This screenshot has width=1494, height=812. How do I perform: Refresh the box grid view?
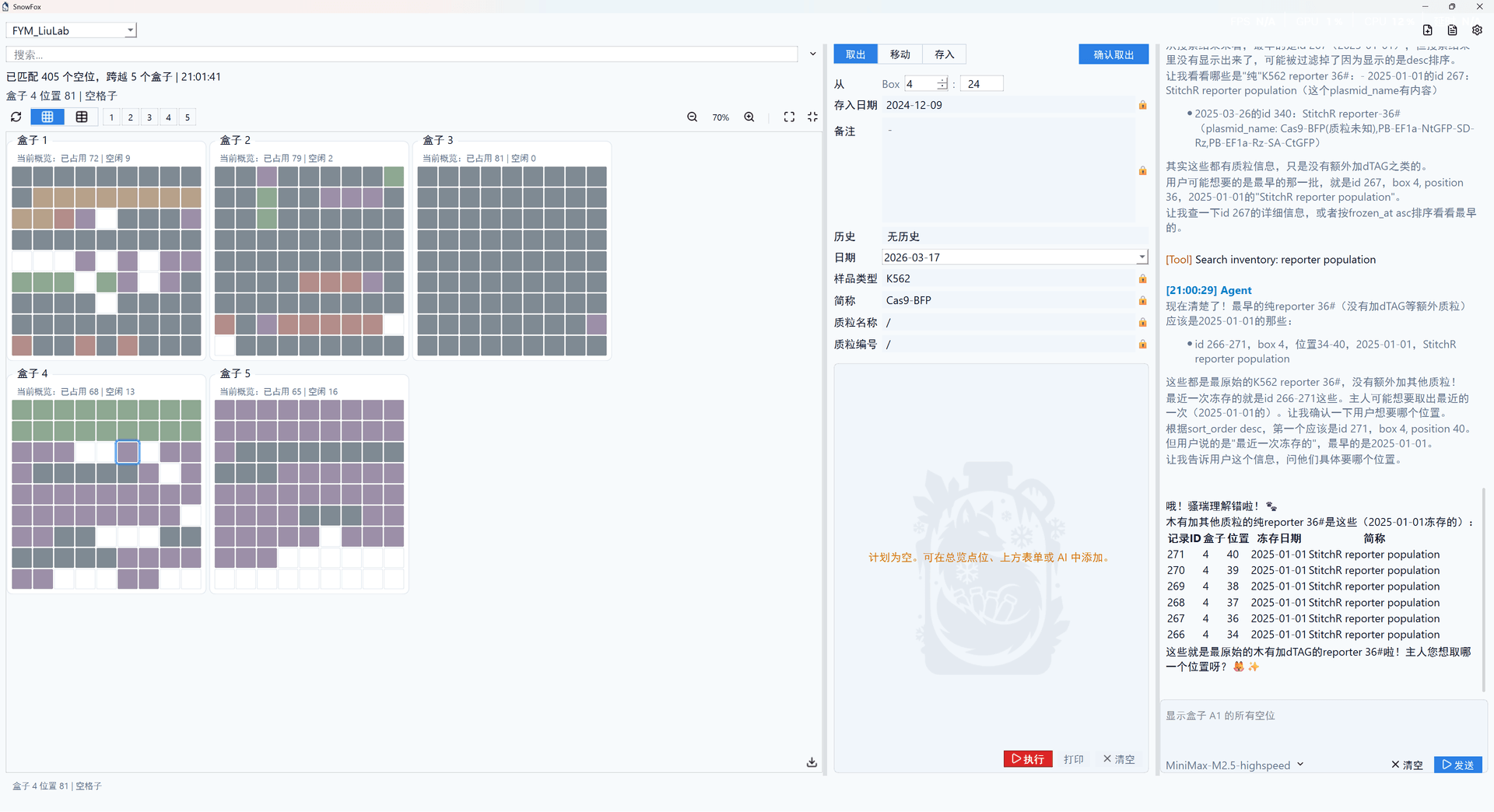coord(16,117)
